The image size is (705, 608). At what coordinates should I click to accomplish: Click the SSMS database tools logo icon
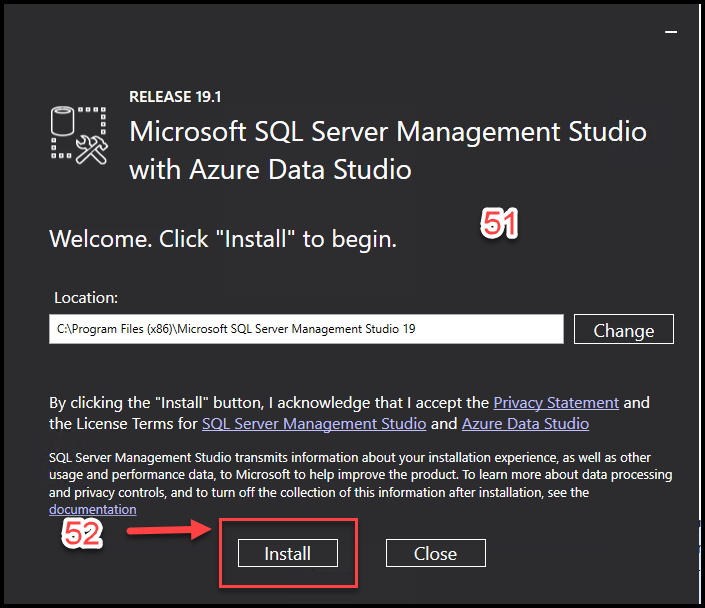[x=79, y=135]
